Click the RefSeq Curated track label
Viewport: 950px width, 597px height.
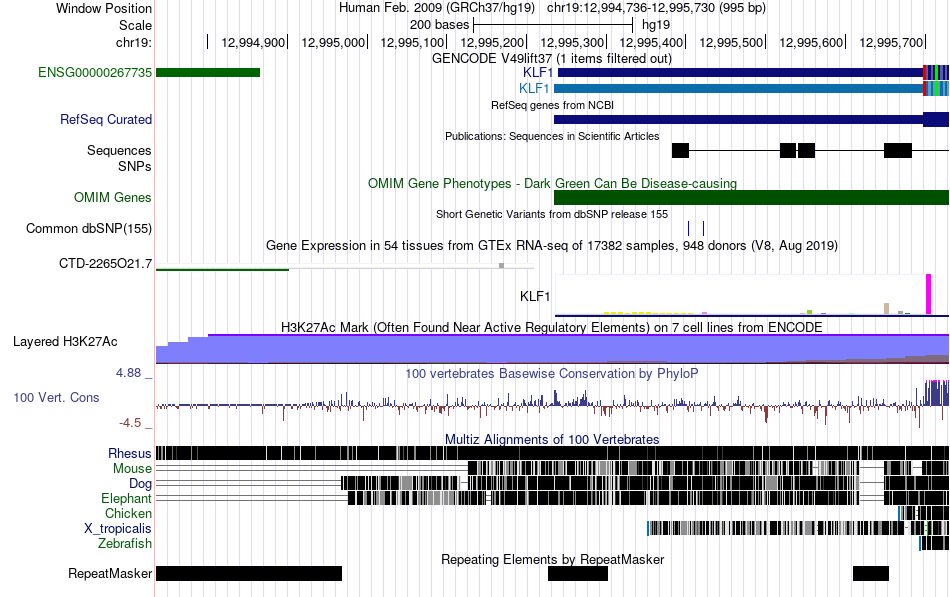pyautogui.click(x=106, y=119)
